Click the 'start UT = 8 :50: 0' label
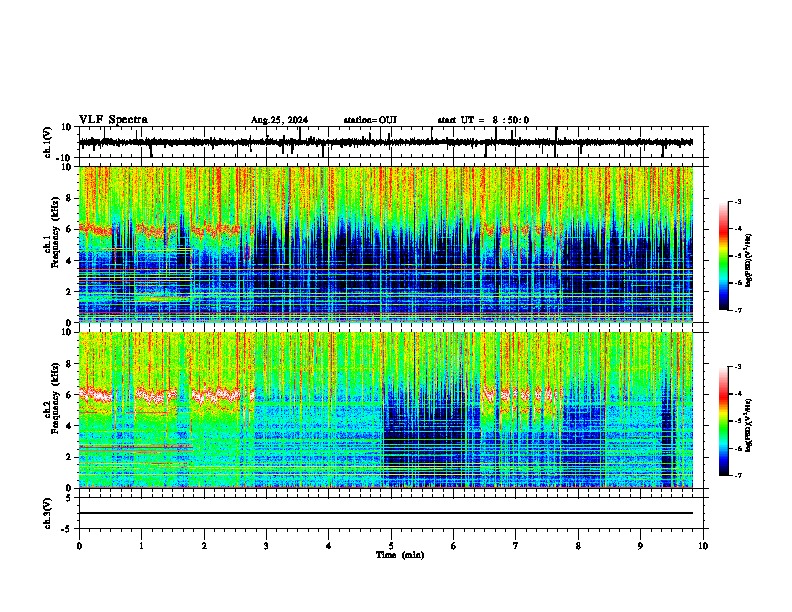The image size is (792, 612). pyautogui.click(x=483, y=120)
